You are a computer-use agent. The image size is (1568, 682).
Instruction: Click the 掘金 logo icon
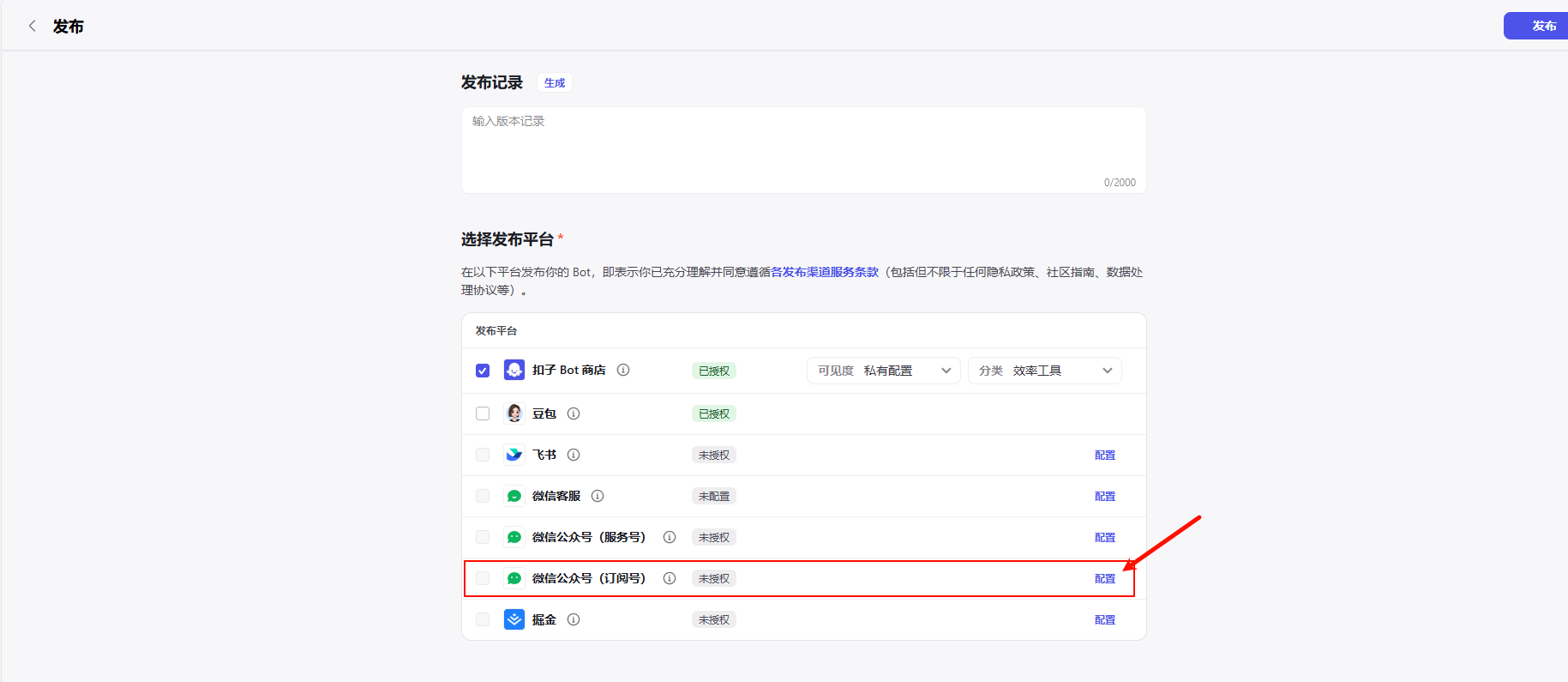(514, 619)
